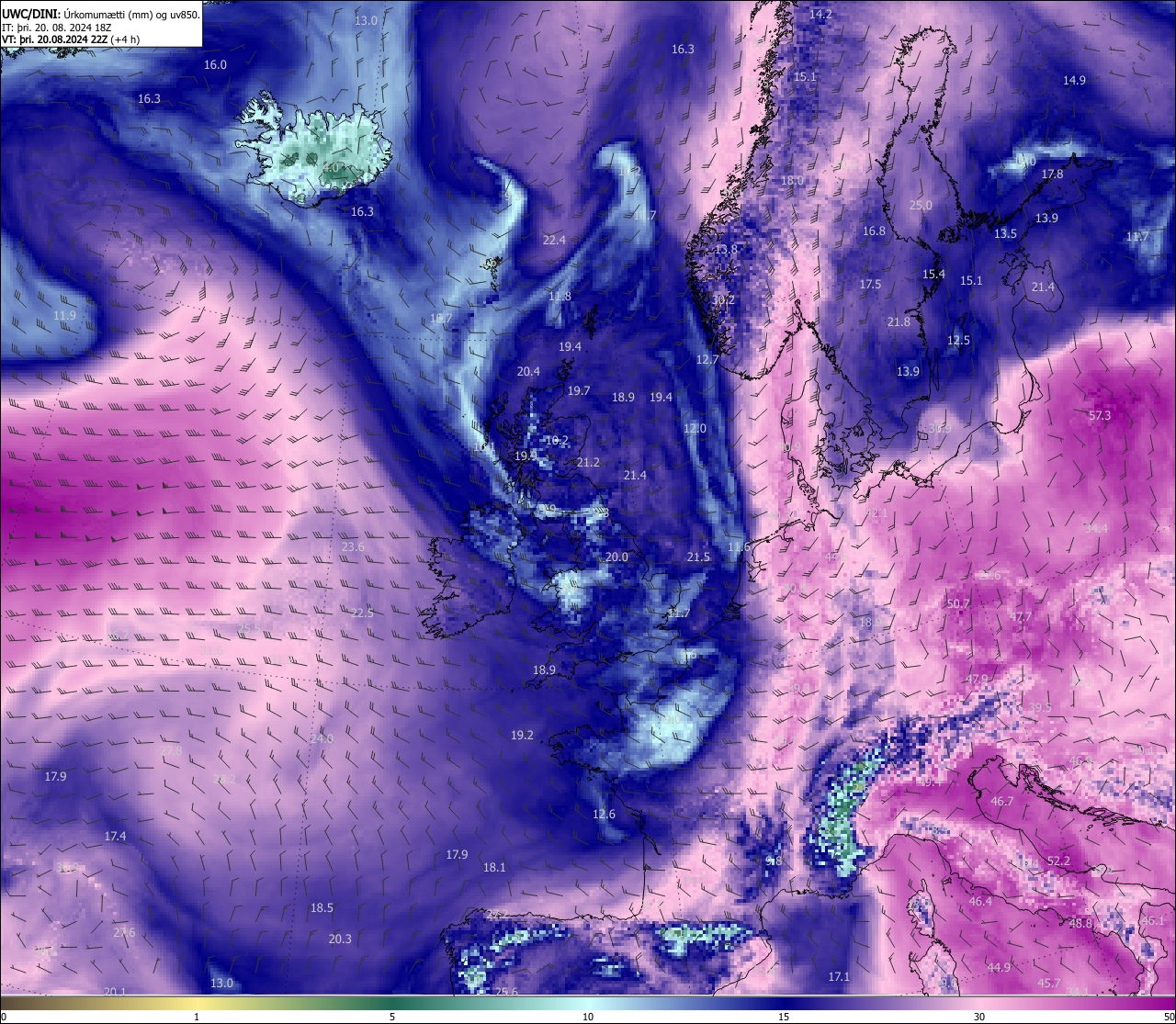Click the map value label '12.6'
This screenshot has height=1024, width=1176.
(x=604, y=815)
